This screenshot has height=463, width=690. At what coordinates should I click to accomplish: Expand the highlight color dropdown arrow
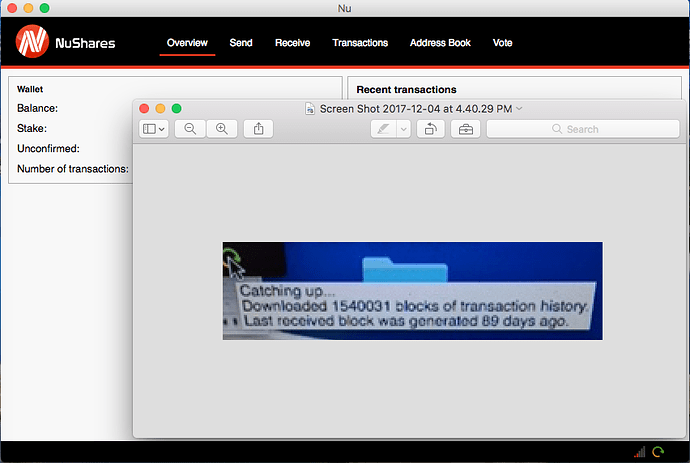pos(404,129)
